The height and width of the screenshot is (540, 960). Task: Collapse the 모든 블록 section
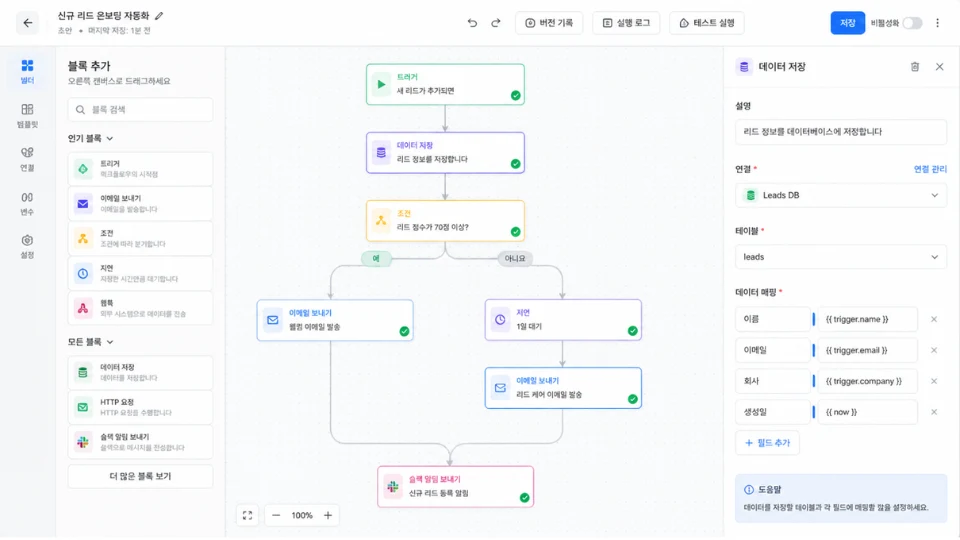91,342
